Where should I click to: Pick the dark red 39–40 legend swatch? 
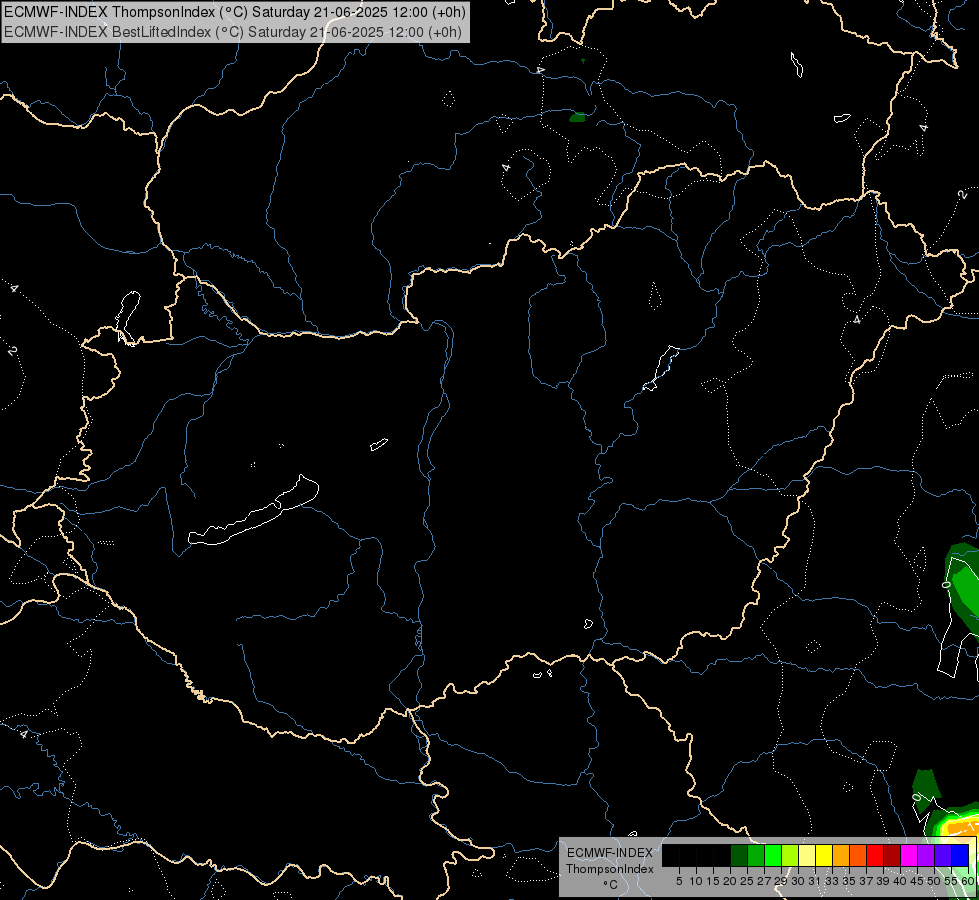[892, 855]
